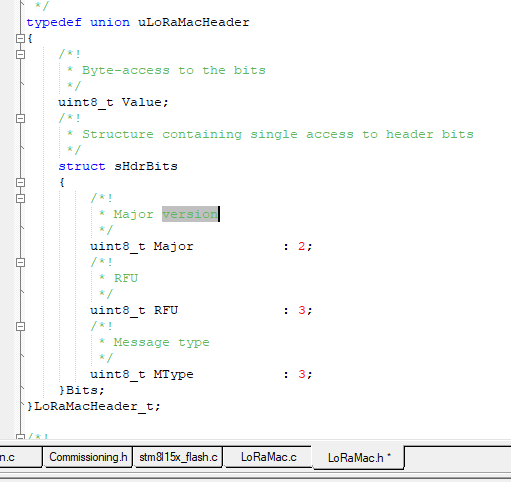
Task: Click the 'Message type' comment
Action: [162, 342]
